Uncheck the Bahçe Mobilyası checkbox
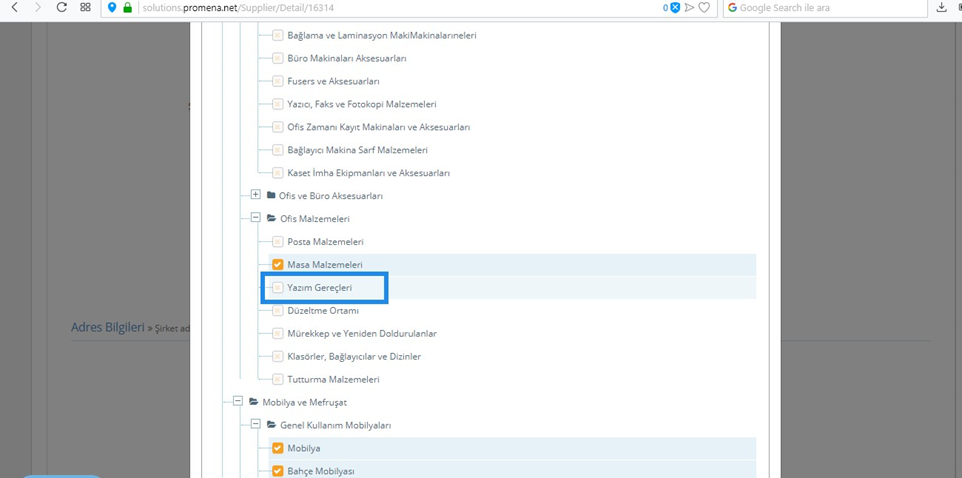Screen dimensions: 962x478 [x=278, y=471]
